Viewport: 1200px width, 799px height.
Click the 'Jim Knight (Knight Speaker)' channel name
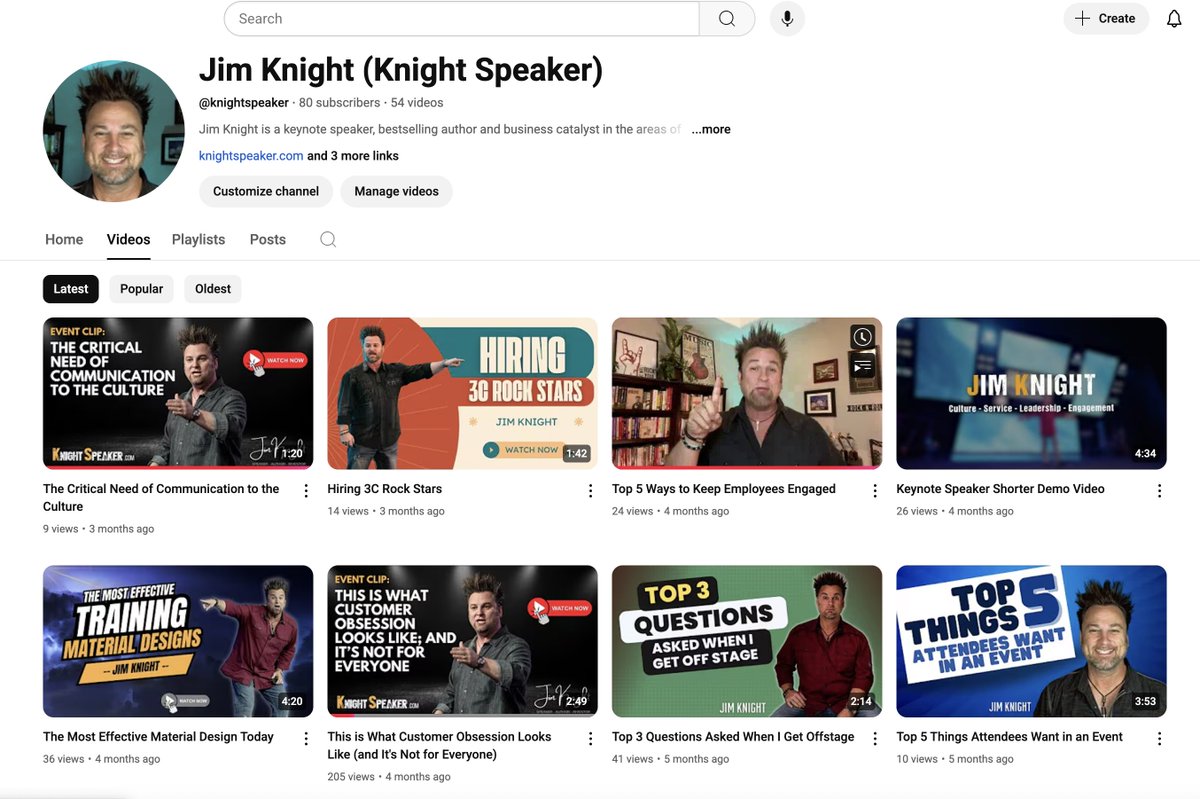coord(401,70)
